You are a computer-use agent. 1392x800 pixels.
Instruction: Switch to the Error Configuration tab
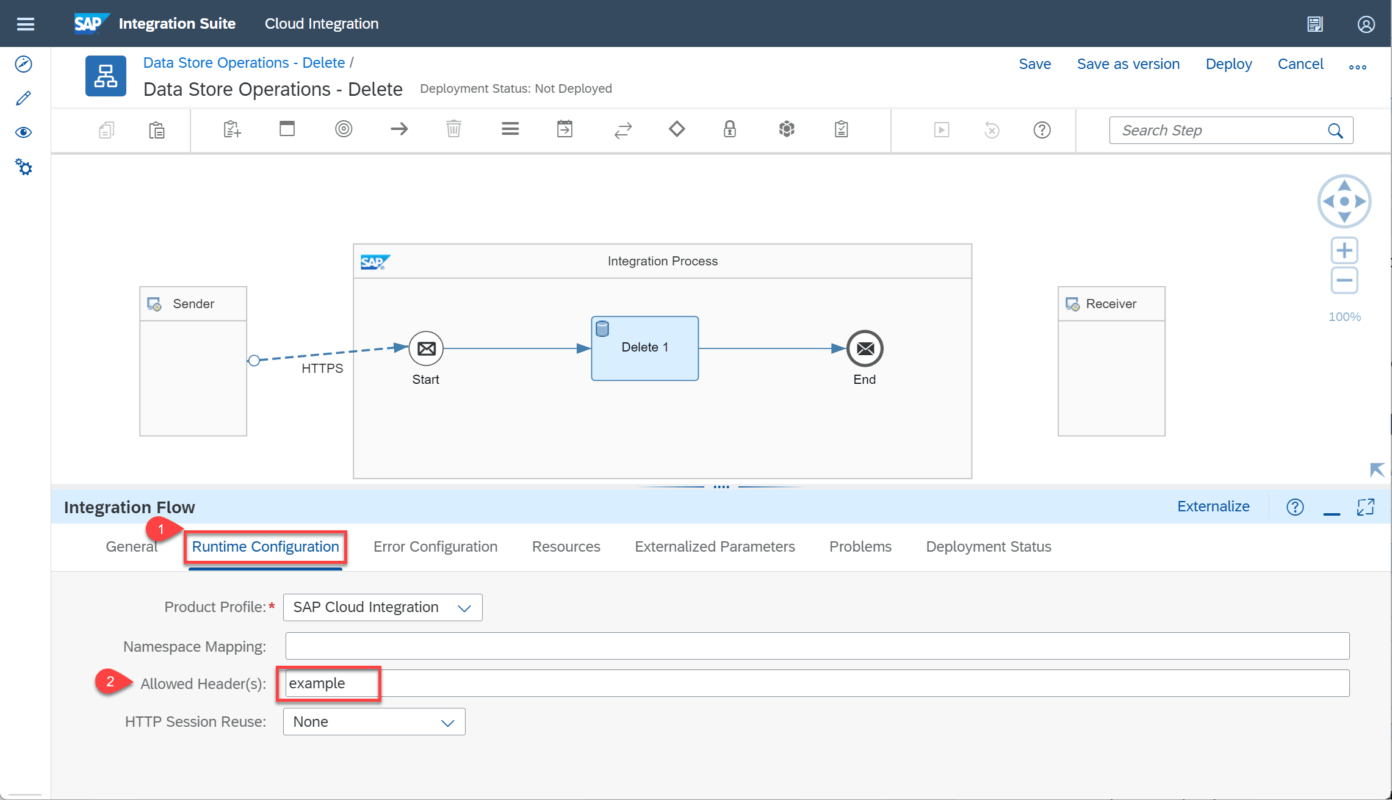click(x=435, y=547)
